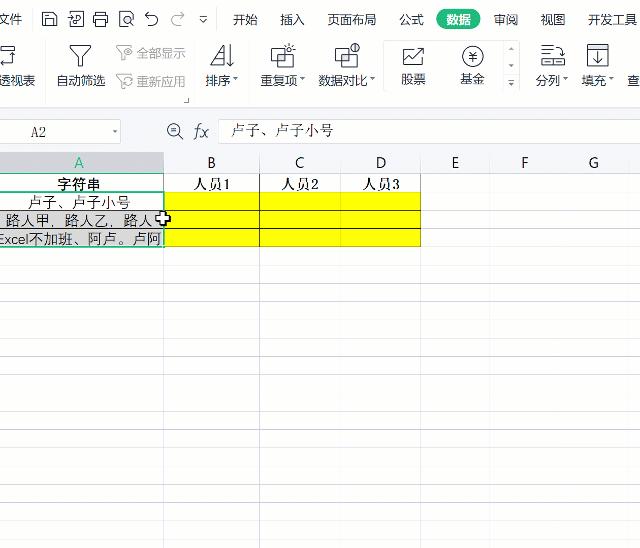Click yellow cell under 人员3 in last data row
This screenshot has width=640, height=548.
tap(380, 238)
